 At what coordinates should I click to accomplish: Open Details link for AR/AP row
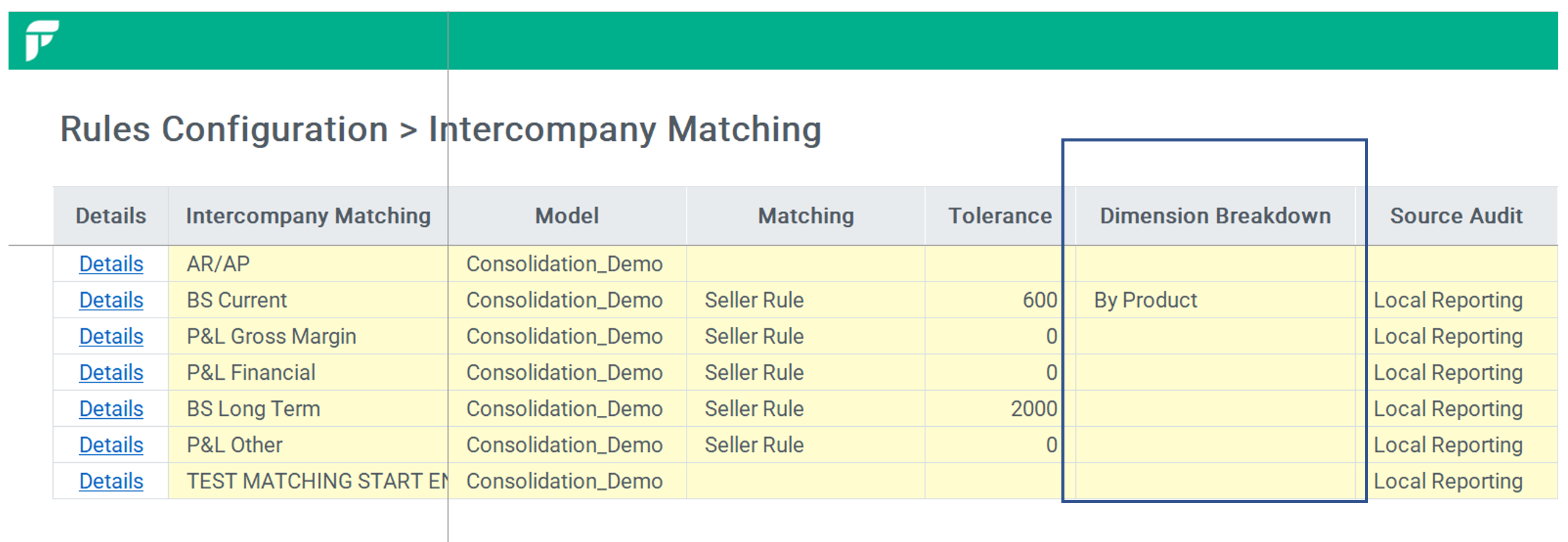point(111,264)
